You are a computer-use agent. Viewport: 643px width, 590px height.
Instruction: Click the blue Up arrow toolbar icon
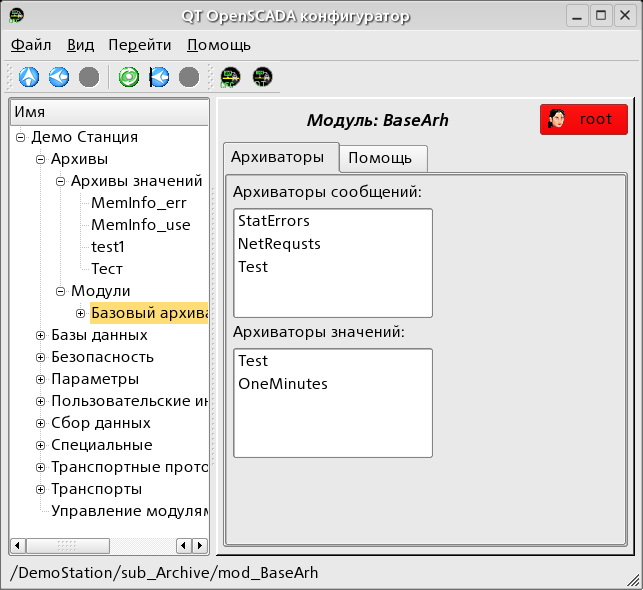pyautogui.click(x=29, y=76)
